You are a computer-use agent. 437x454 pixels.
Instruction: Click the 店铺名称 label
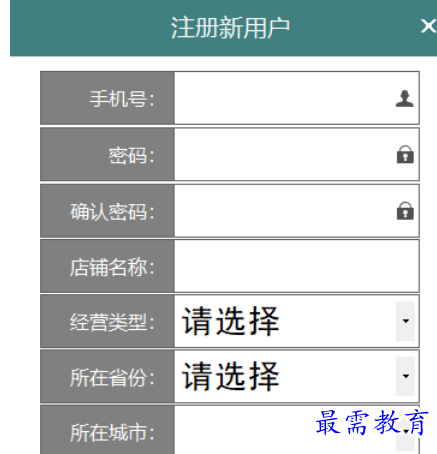(112, 267)
